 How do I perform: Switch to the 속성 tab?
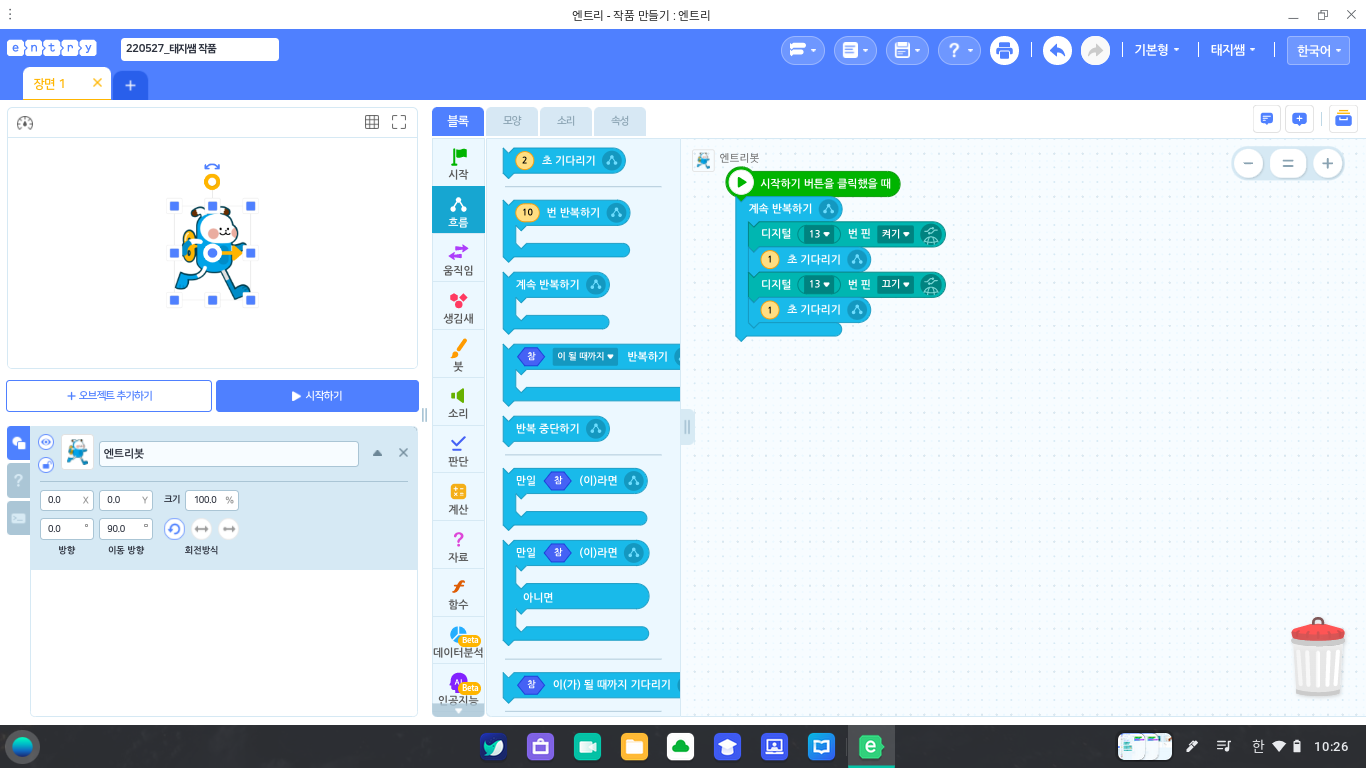(x=620, y=121)
